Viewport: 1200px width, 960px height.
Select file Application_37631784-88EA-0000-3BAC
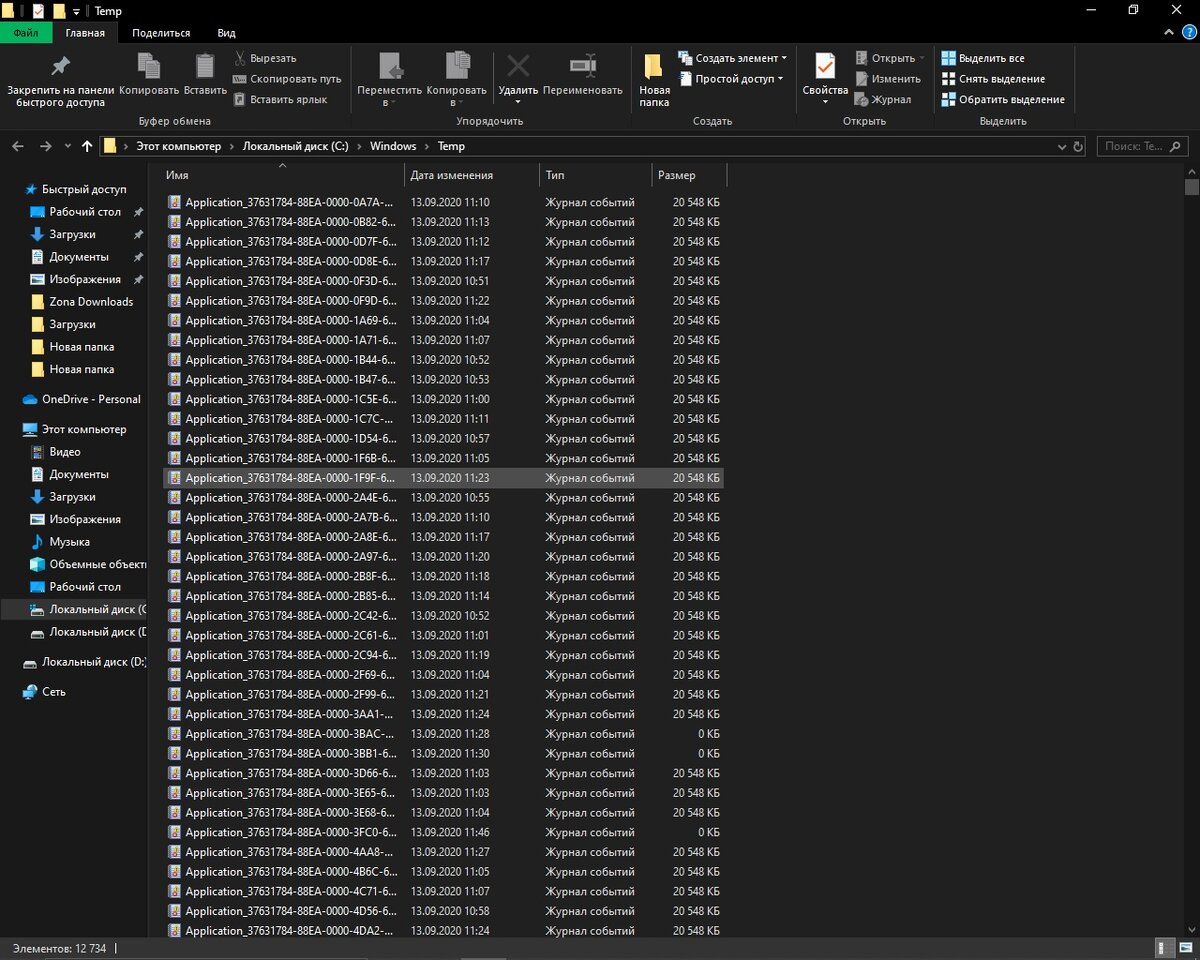tap(443, 734)
